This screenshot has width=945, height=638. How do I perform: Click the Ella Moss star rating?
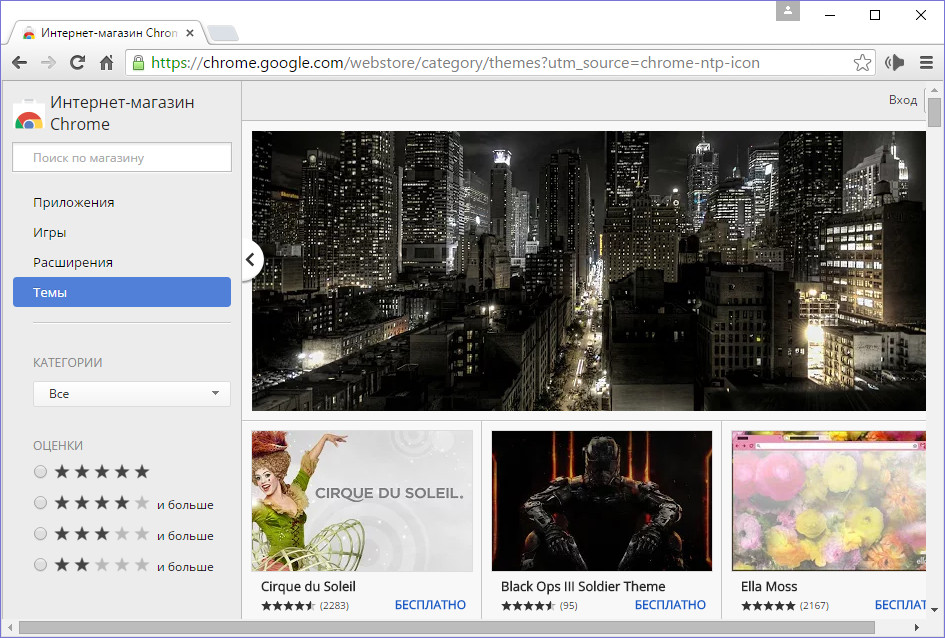(x=768, y=605)
